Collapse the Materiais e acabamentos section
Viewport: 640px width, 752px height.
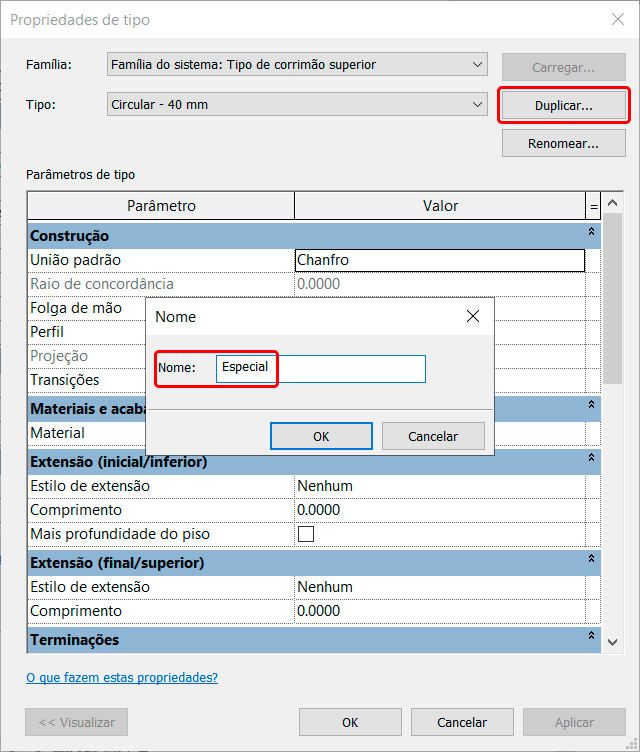[x=591, y=405]
